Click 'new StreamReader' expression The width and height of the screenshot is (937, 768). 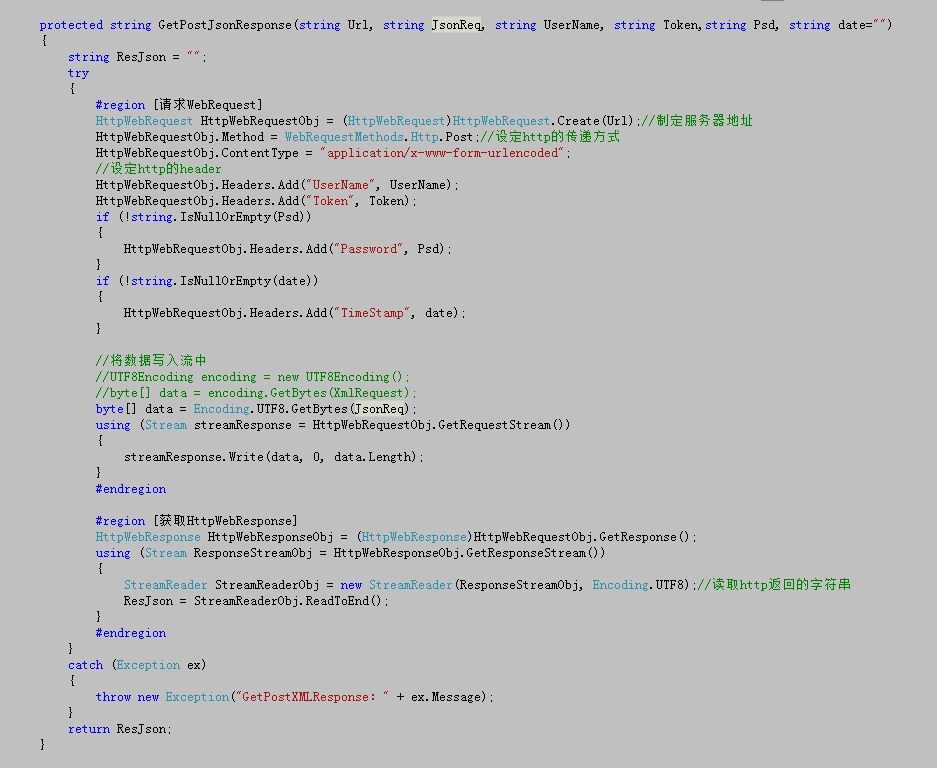click(x=396, y=585)
